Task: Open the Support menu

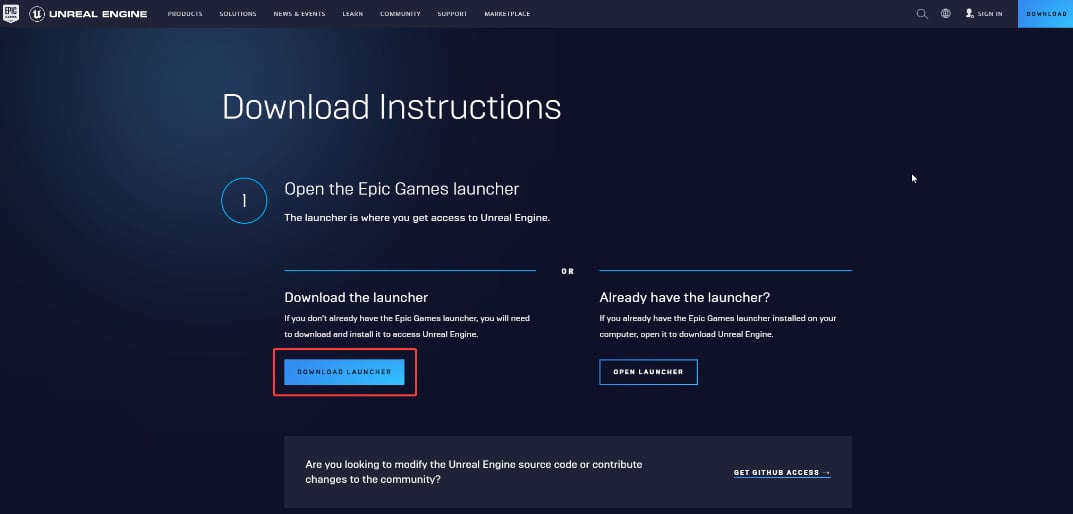Action: (452, 14)
